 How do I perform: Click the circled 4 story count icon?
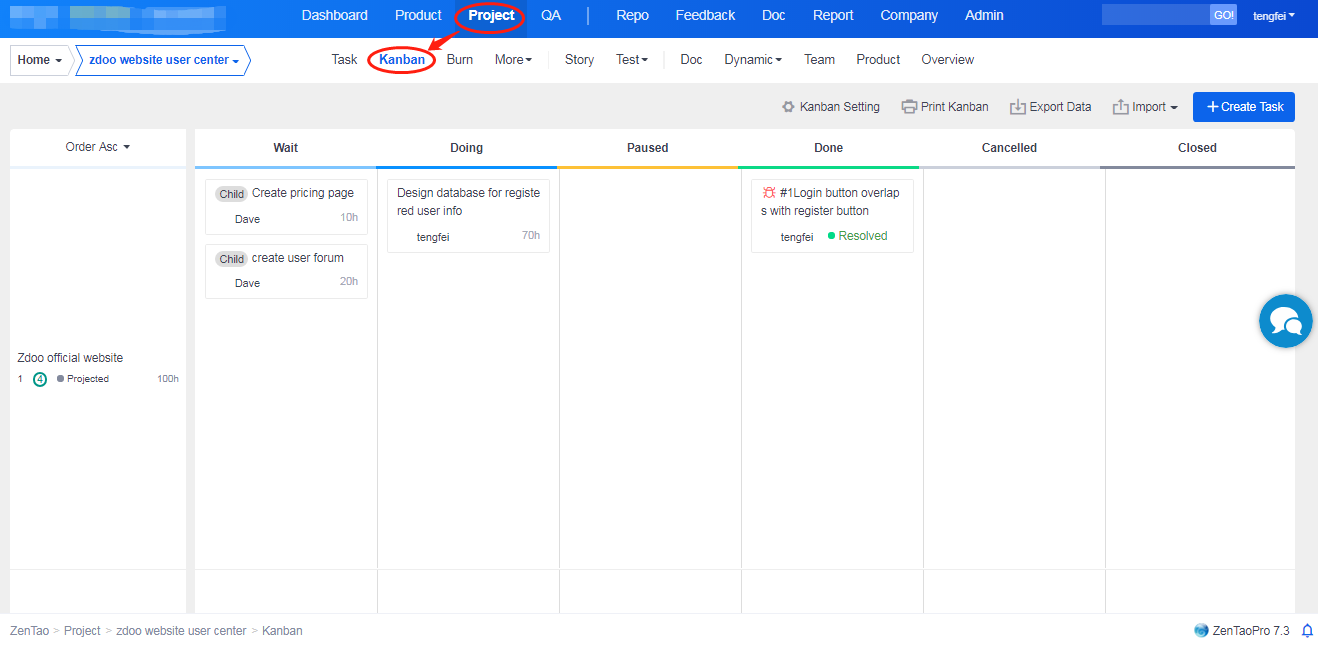click(x=40, y=379)
